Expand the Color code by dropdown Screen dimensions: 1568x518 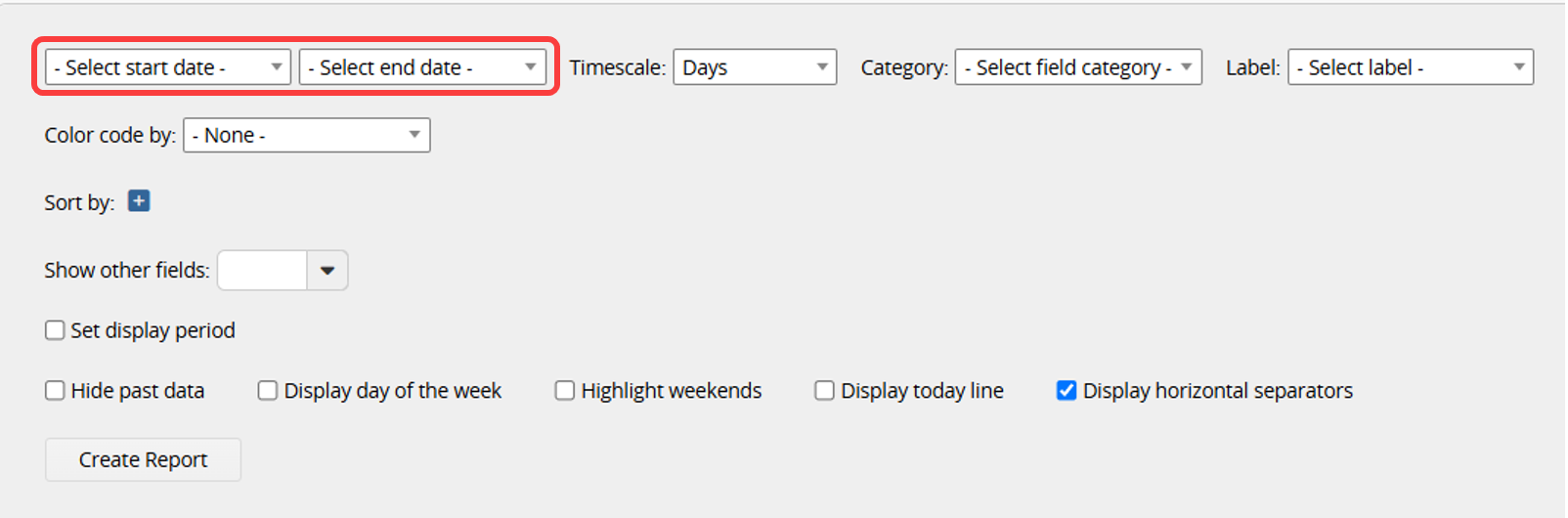307,135
